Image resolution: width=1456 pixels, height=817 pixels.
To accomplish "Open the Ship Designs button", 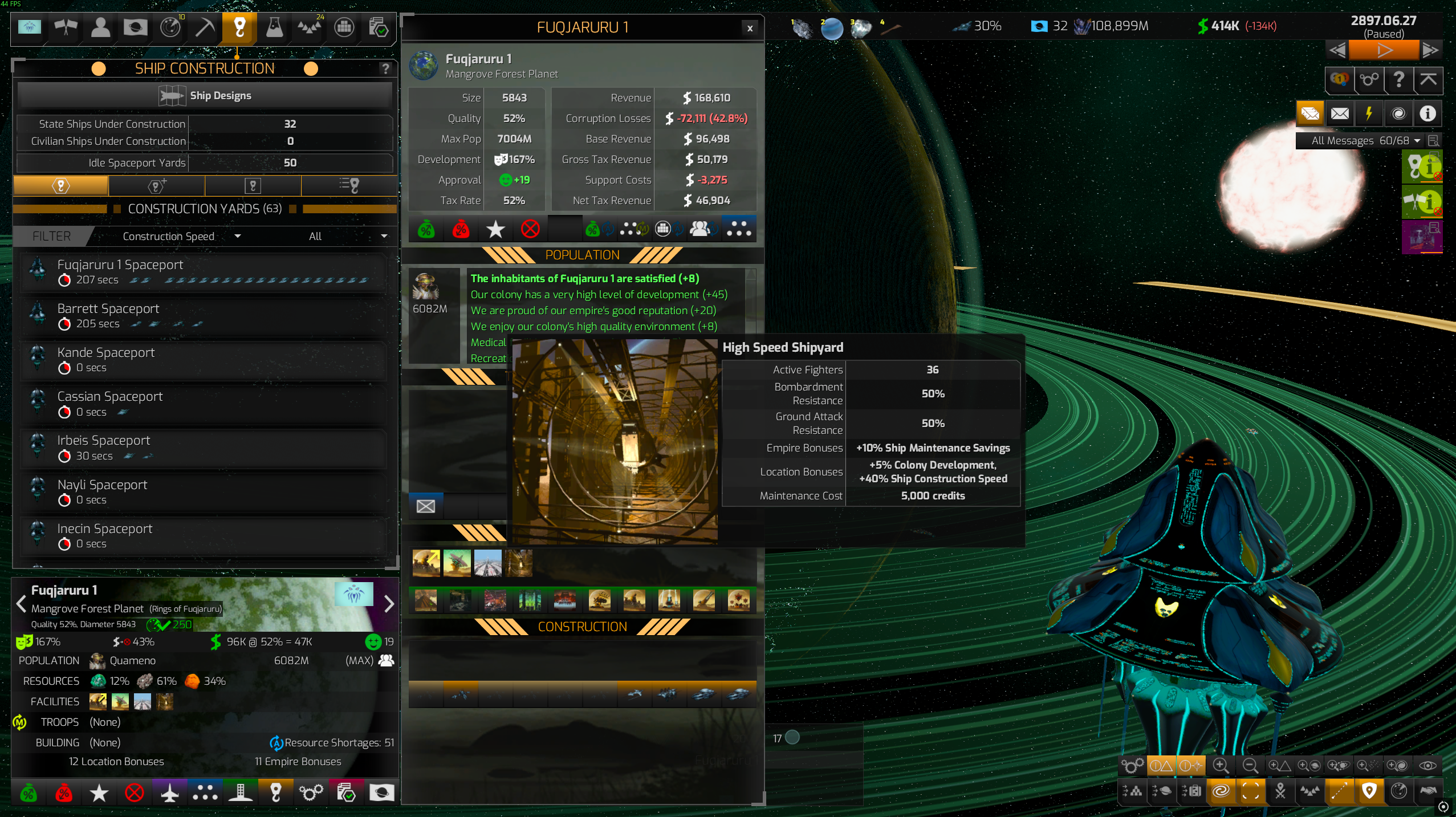I will coord(205,95).
